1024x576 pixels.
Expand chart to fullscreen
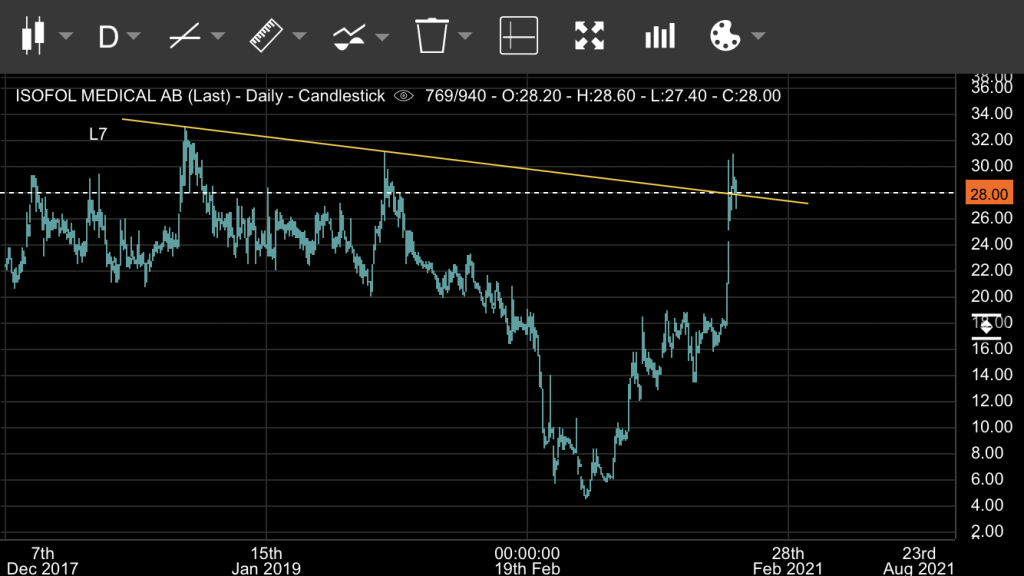click(590, 36)
